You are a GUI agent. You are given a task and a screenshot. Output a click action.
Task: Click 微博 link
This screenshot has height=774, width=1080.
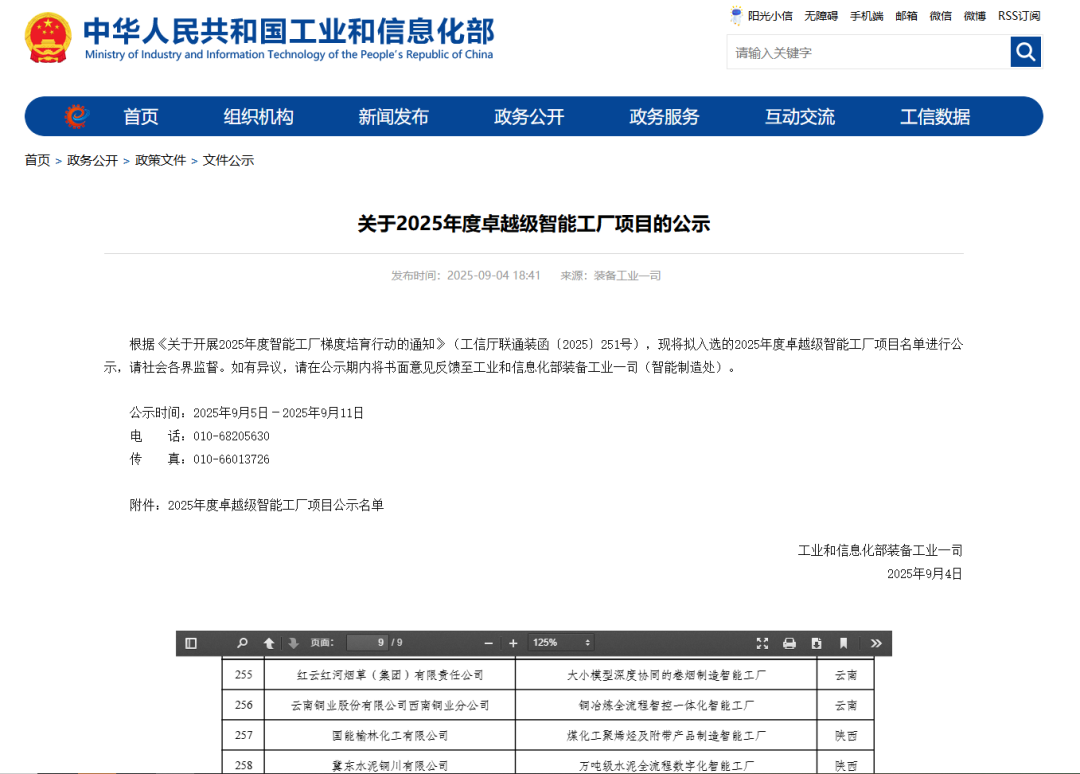975,16
